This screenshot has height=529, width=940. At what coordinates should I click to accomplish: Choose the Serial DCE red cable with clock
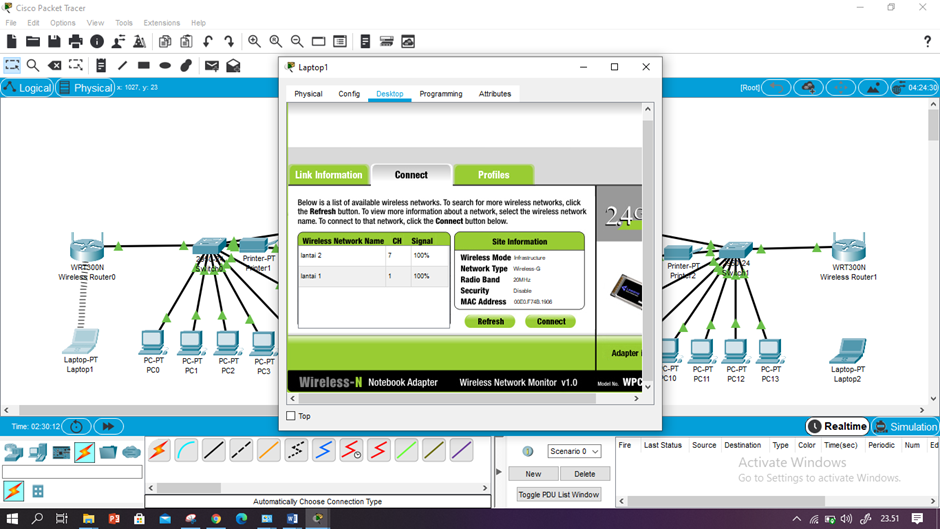[x=351, y=450]
